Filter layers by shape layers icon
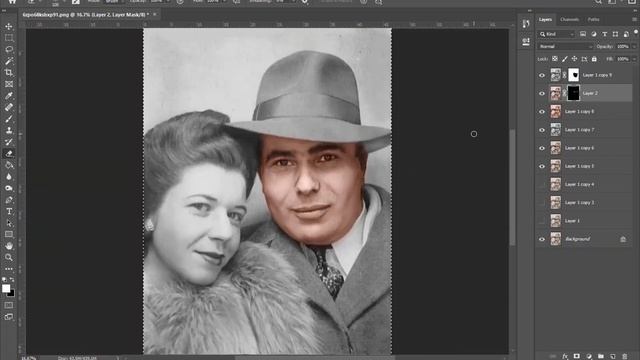The height and width of the screenshot is (360, 640). pyautogui.click(x=615, y=34)
